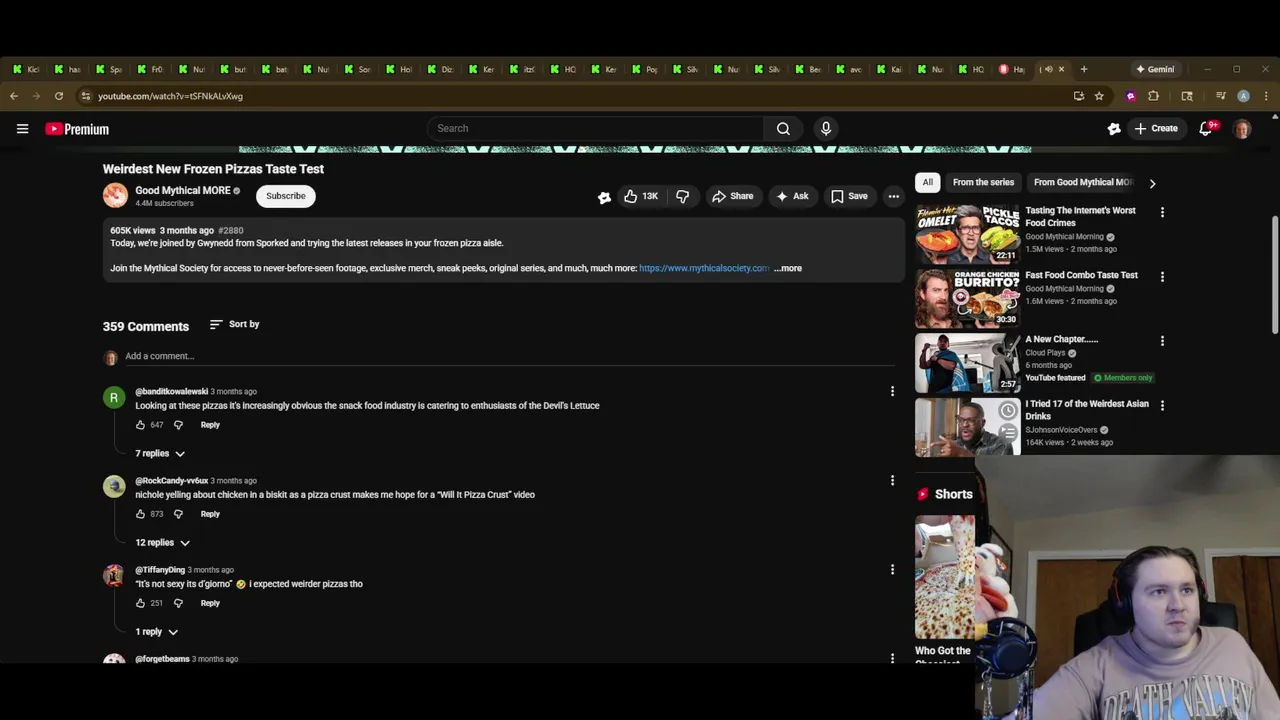Image resolution: width=1280 pixels, height=720 pixels.
Task: Go back with browser back arrow
Action: 14,96
